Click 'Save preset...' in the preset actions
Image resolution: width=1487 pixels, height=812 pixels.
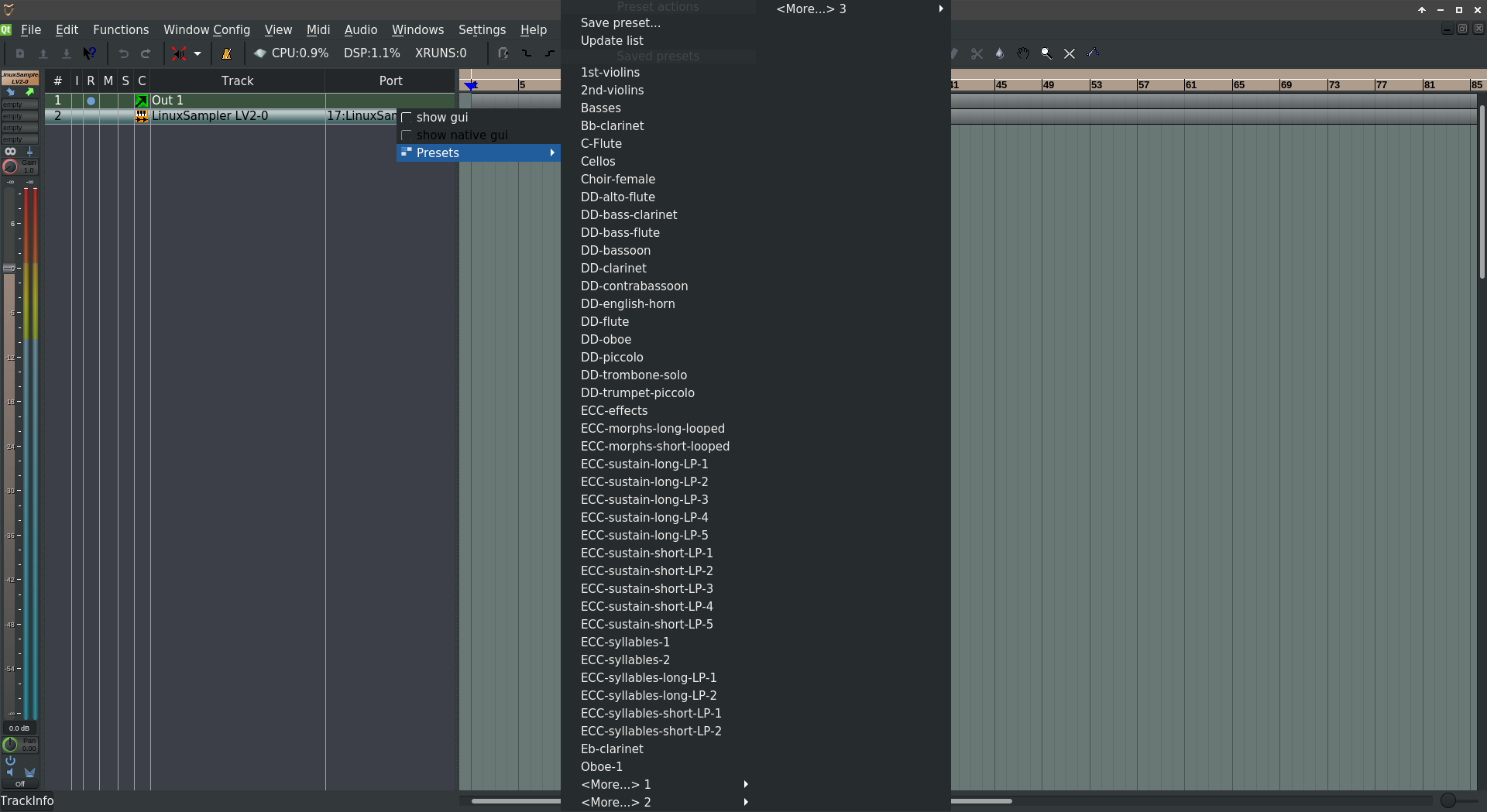[620, 23]
